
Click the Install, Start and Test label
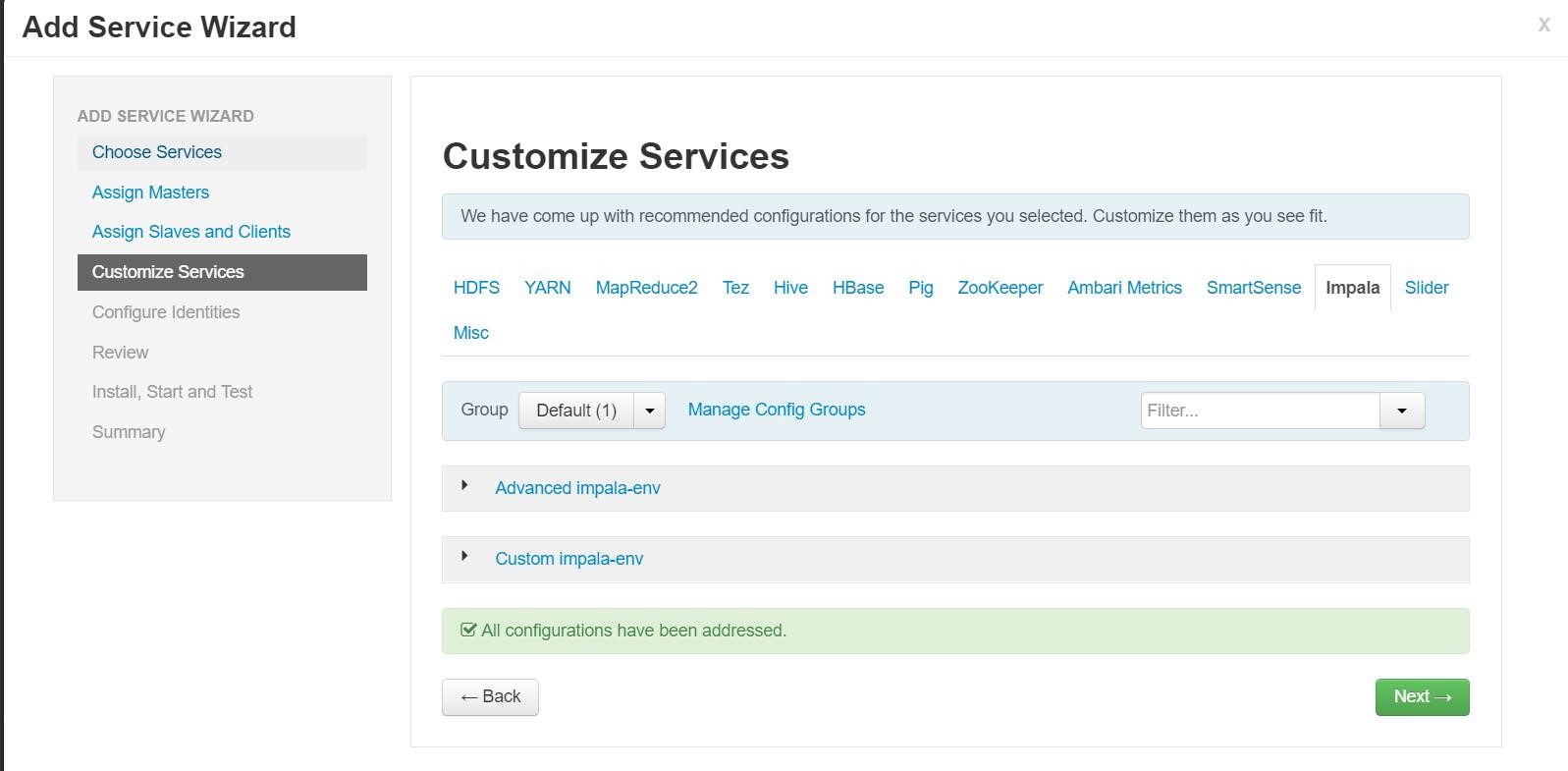[x=172, y=392]
